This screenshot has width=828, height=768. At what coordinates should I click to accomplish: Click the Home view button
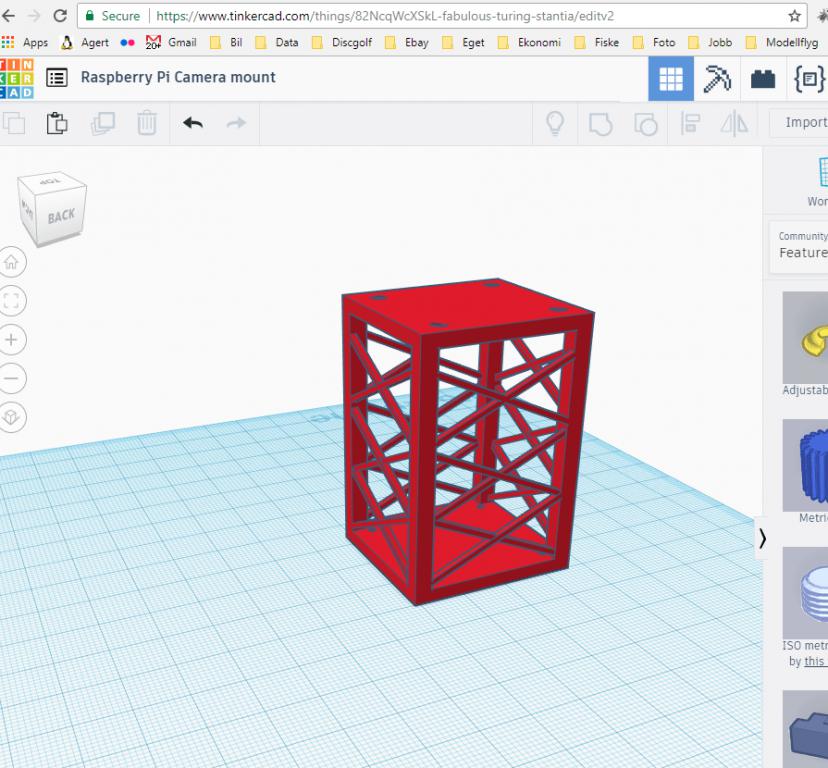(x=12, y=263)
